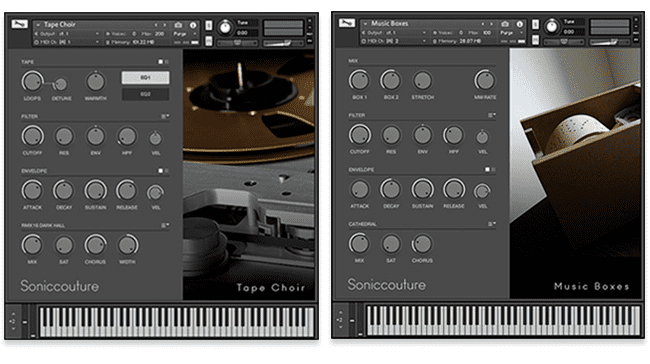Open Tape Choir instrument name dropdown arrow
The height and width of the screenshot is (364, 650).
tap(38, 25)
